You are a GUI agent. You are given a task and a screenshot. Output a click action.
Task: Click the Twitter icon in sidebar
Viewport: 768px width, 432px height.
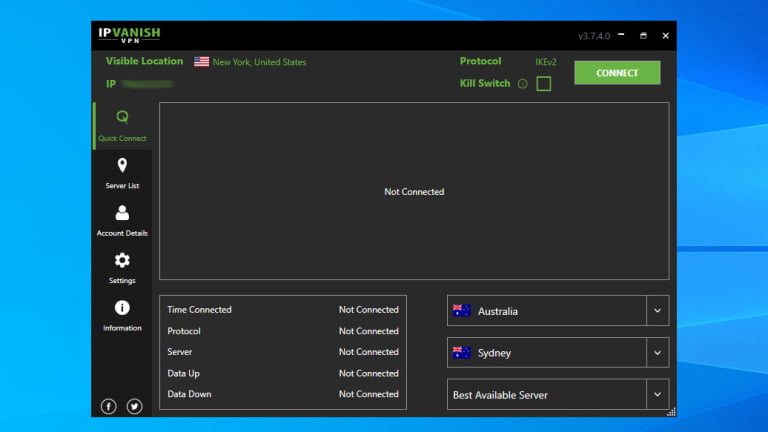tap(134, 406)
